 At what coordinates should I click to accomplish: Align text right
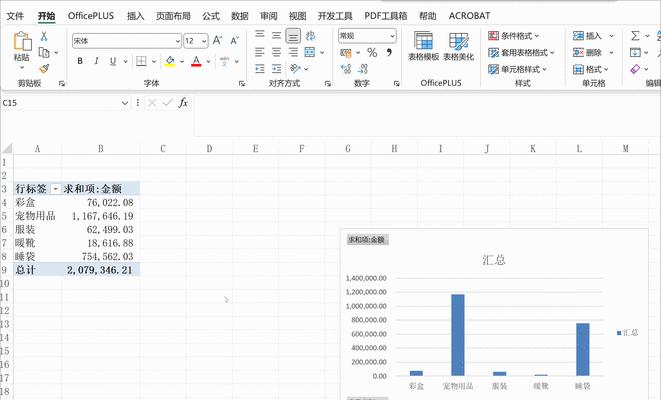(293, 52)
